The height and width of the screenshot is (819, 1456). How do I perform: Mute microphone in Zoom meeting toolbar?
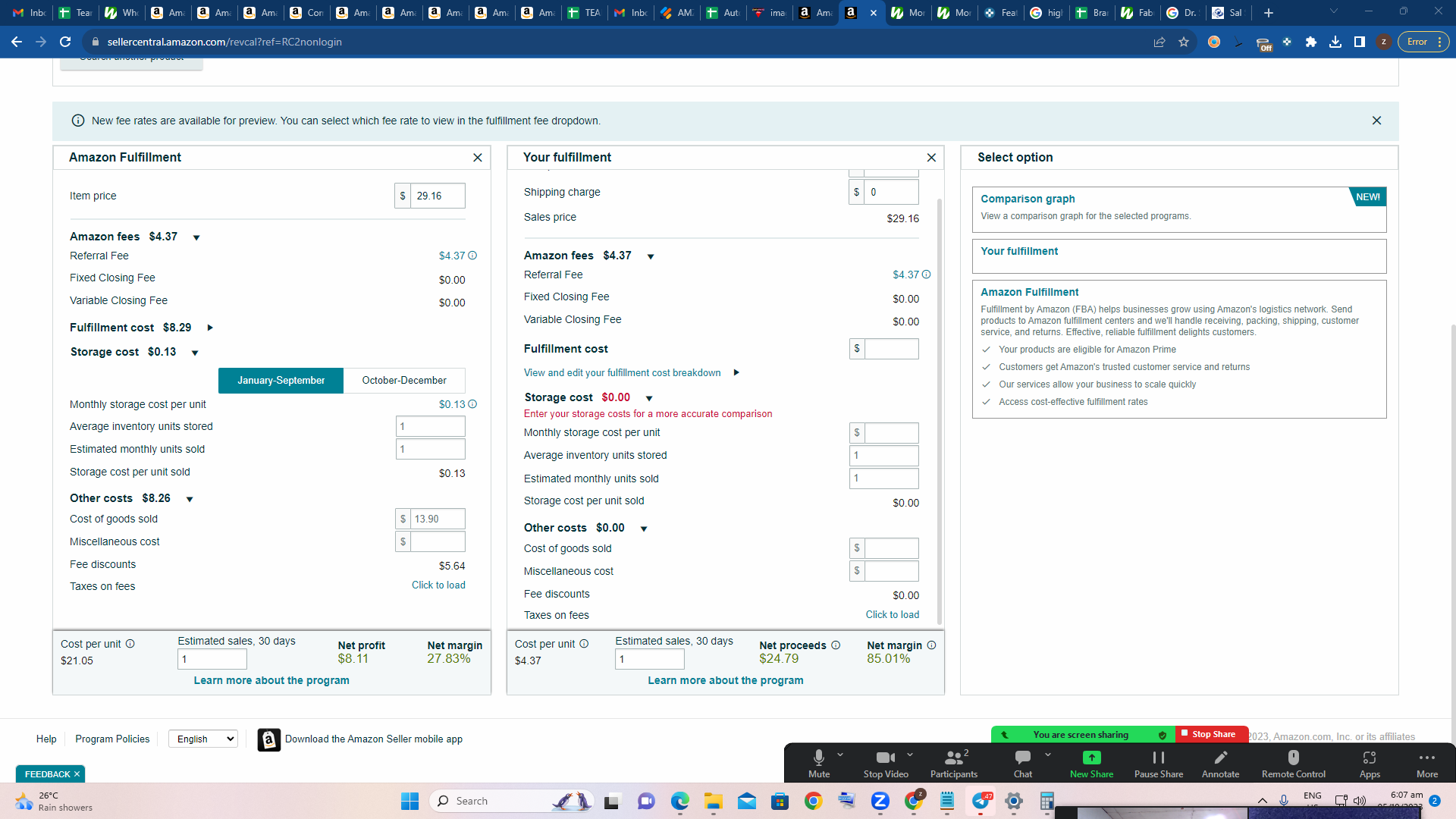tap(819, 764)
